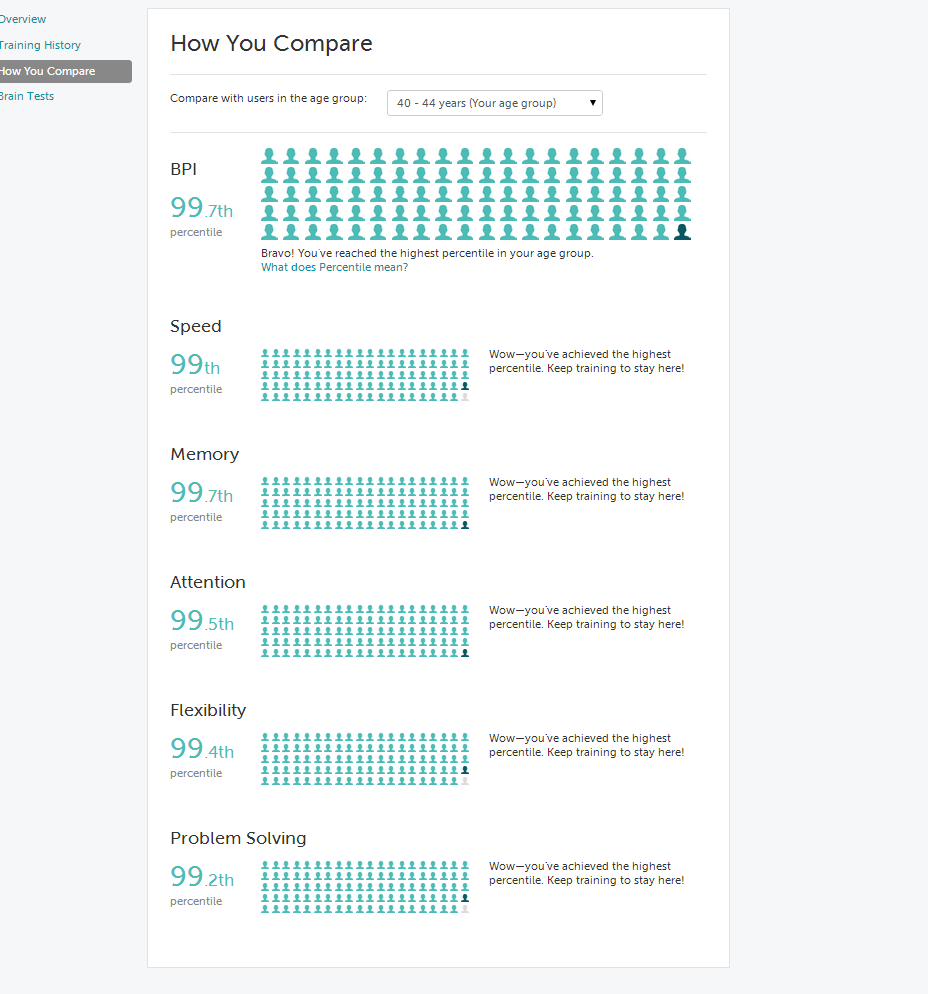The width and height of the screenshot is (928, 994).
Task: Click the Flexibility 99.4th percentile value
Action: 202,749
